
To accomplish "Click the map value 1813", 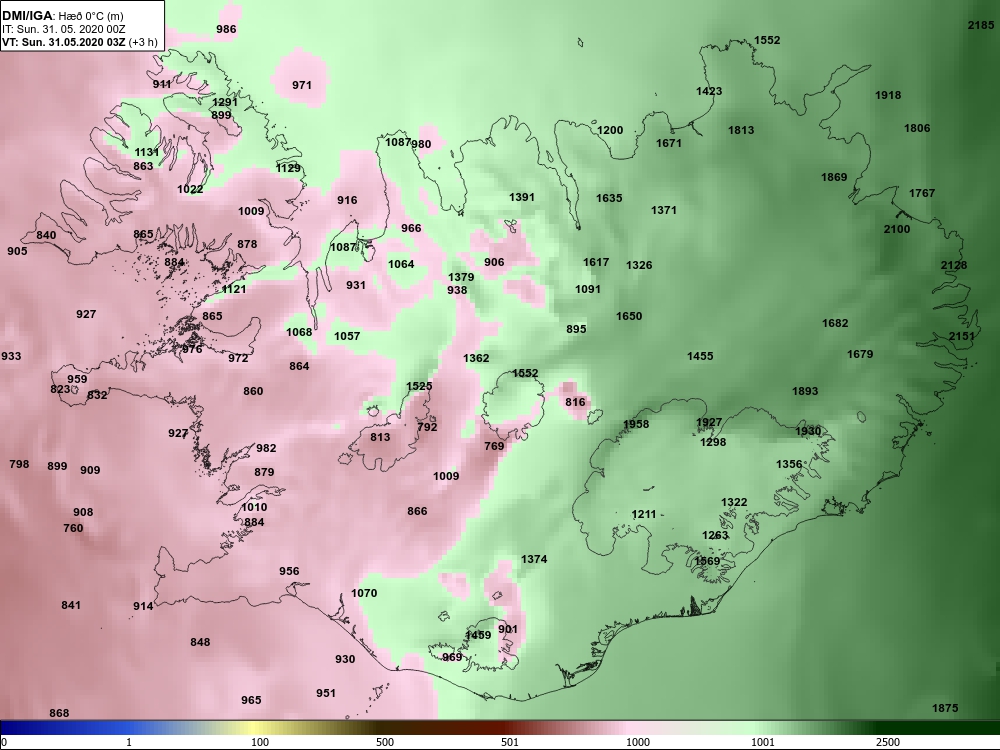I will tap(741, 130).
